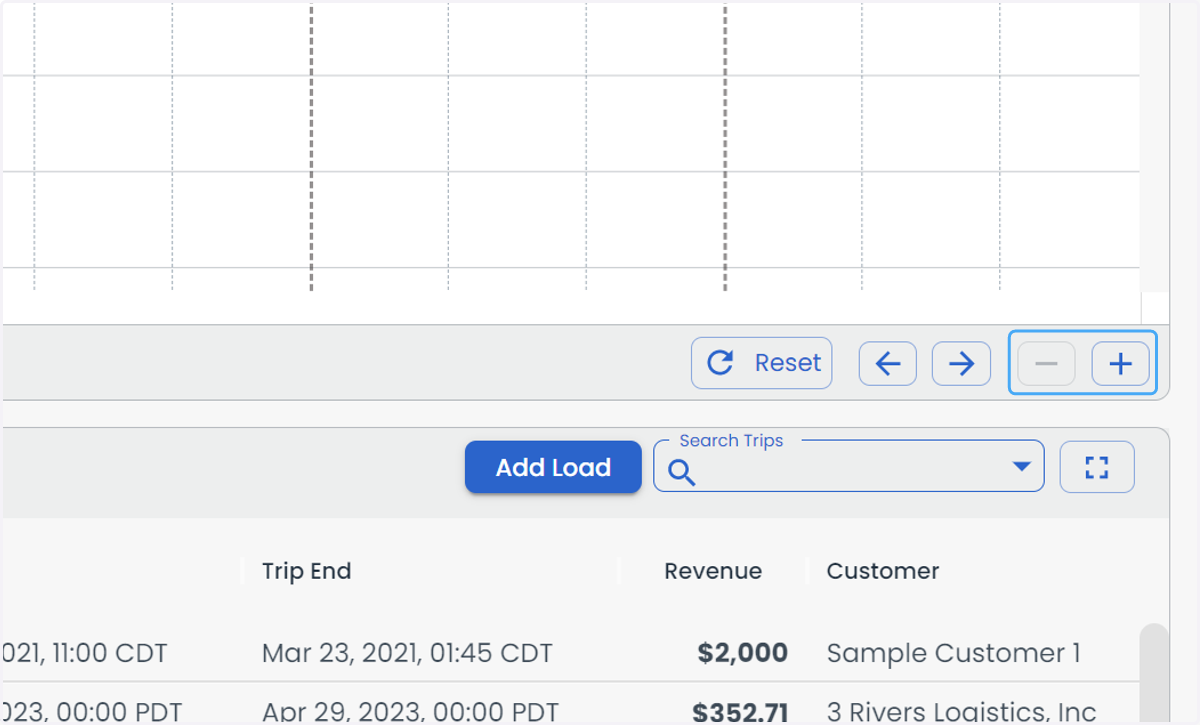The width and height of the screenshot is (1200, 725).
Task: Sort by Revenue column header
Action: pyautogui.click(x=713, y=571)
